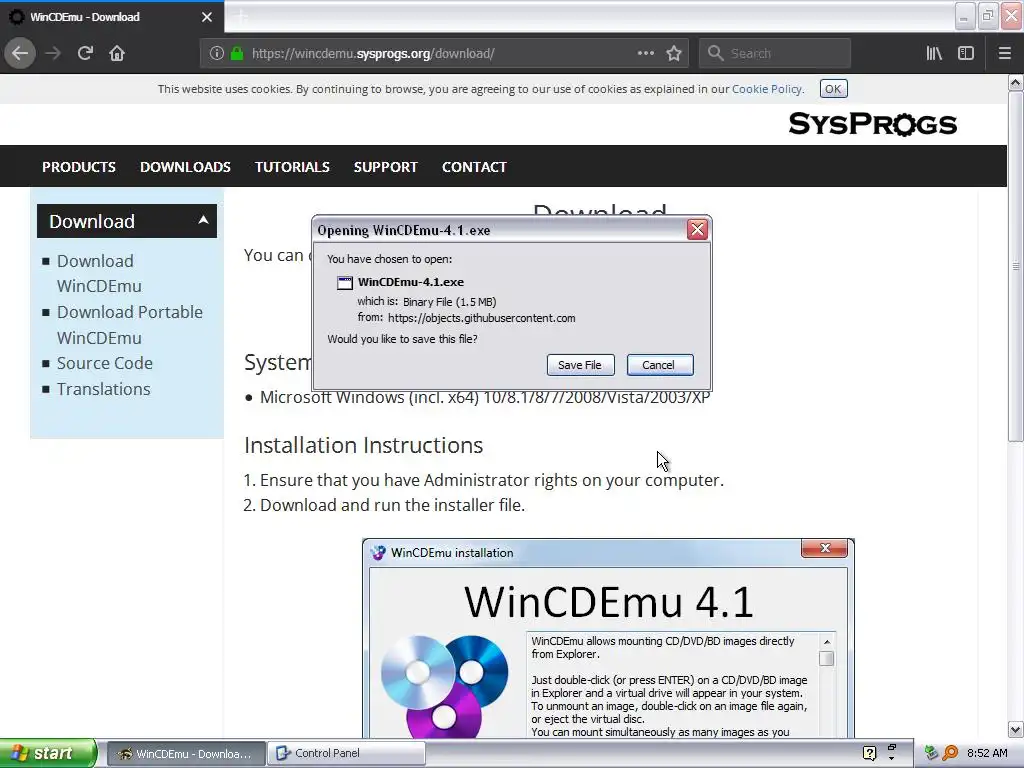Click the WinCDEmu-4.1.exe file icon
Viewport: 1024px width, 768px height.
pyautogui.click(x=344, y=283)
